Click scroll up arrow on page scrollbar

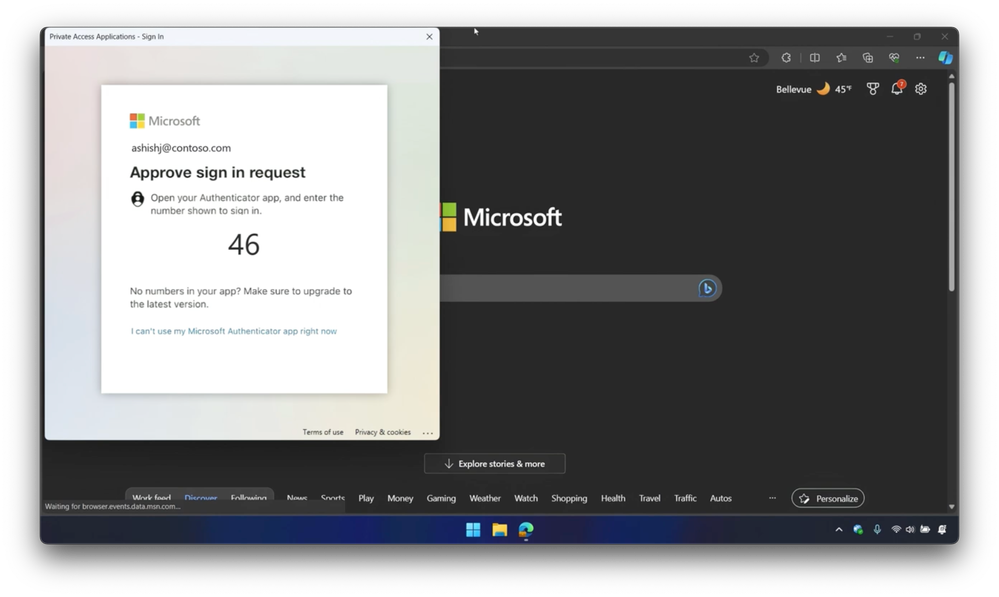951,76
